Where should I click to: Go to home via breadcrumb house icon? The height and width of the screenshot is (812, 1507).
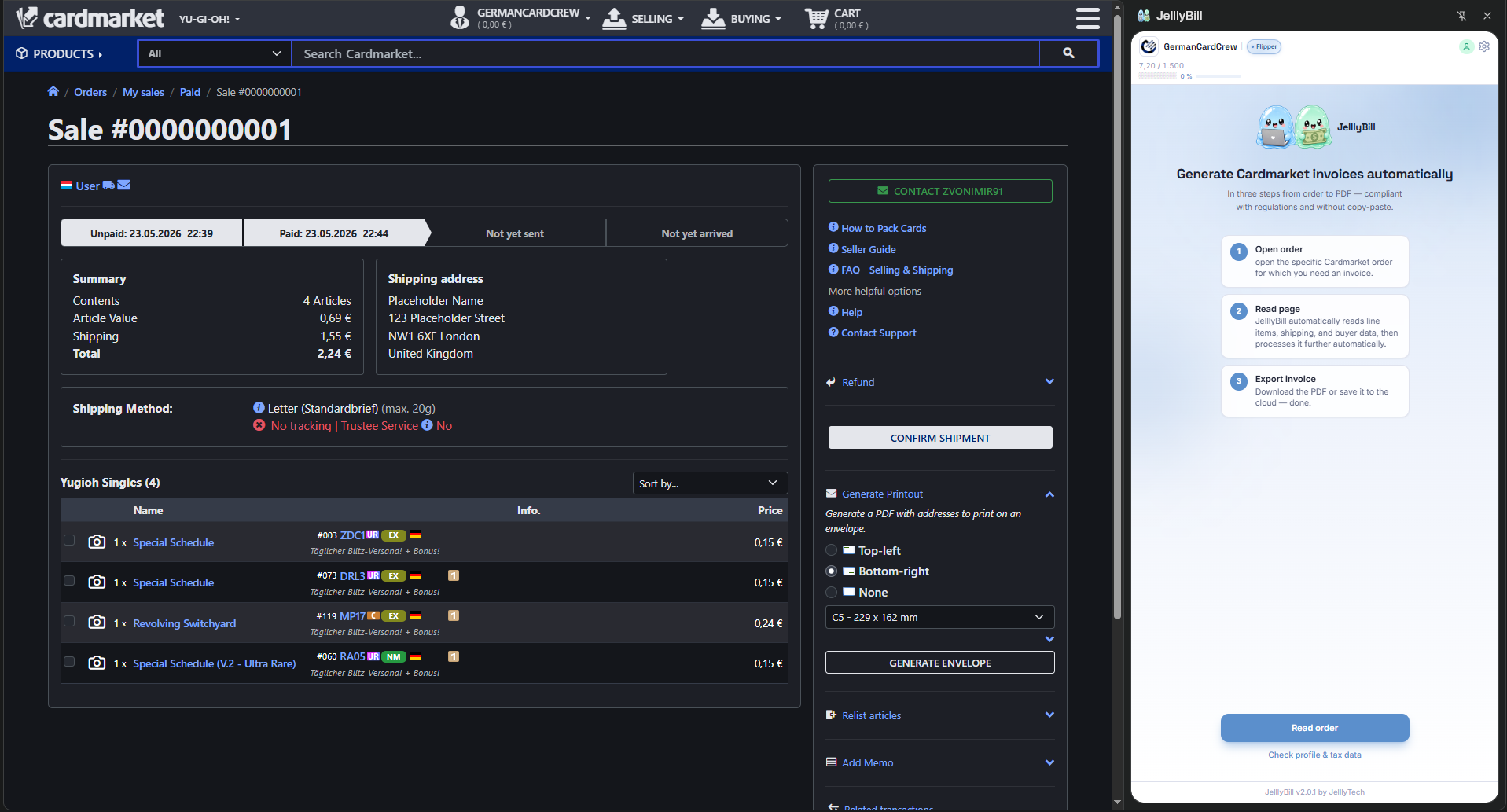point(53,92)
